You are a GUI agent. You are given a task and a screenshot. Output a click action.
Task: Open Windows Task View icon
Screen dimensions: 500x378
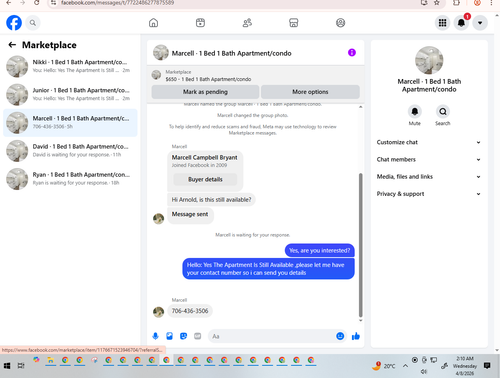[x=21, y=366]
